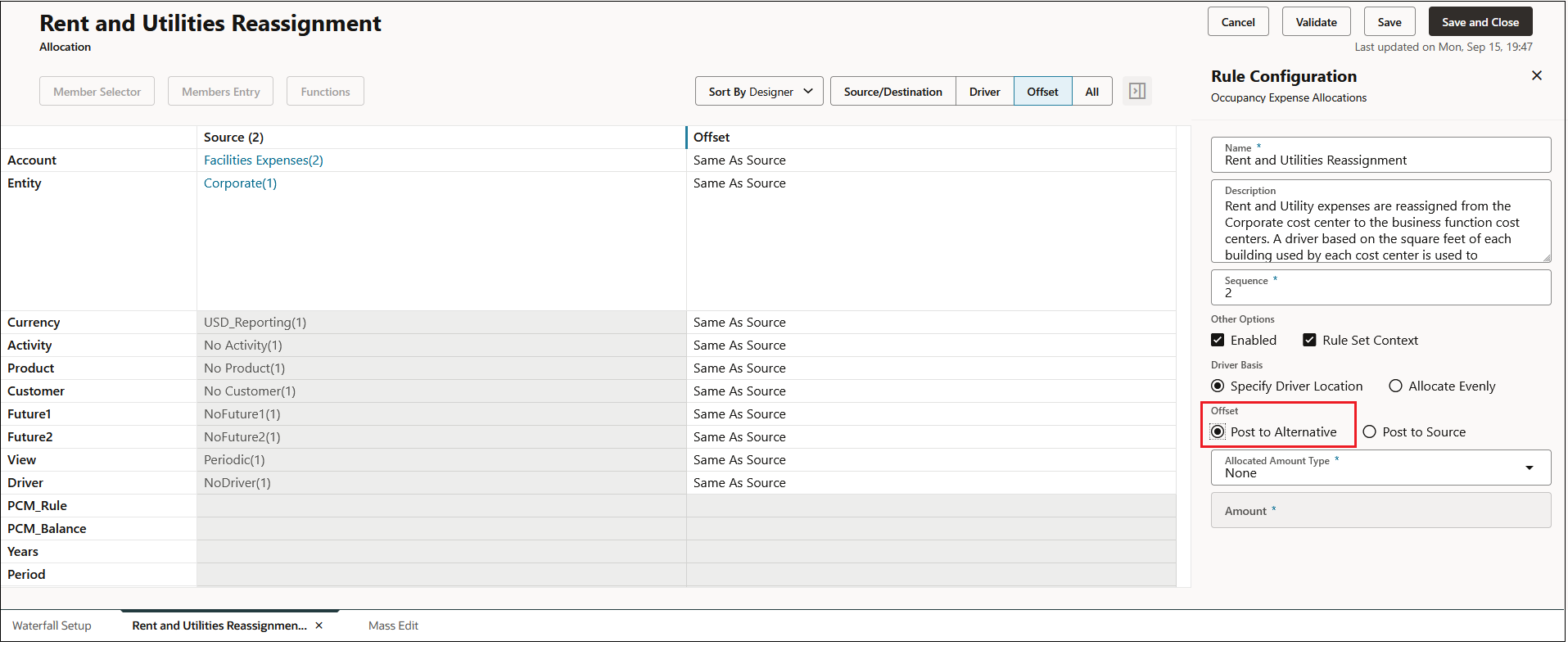Close the Rule Configuration panel
Viewport: 1568px width, 646px height.
[1537, 75]
